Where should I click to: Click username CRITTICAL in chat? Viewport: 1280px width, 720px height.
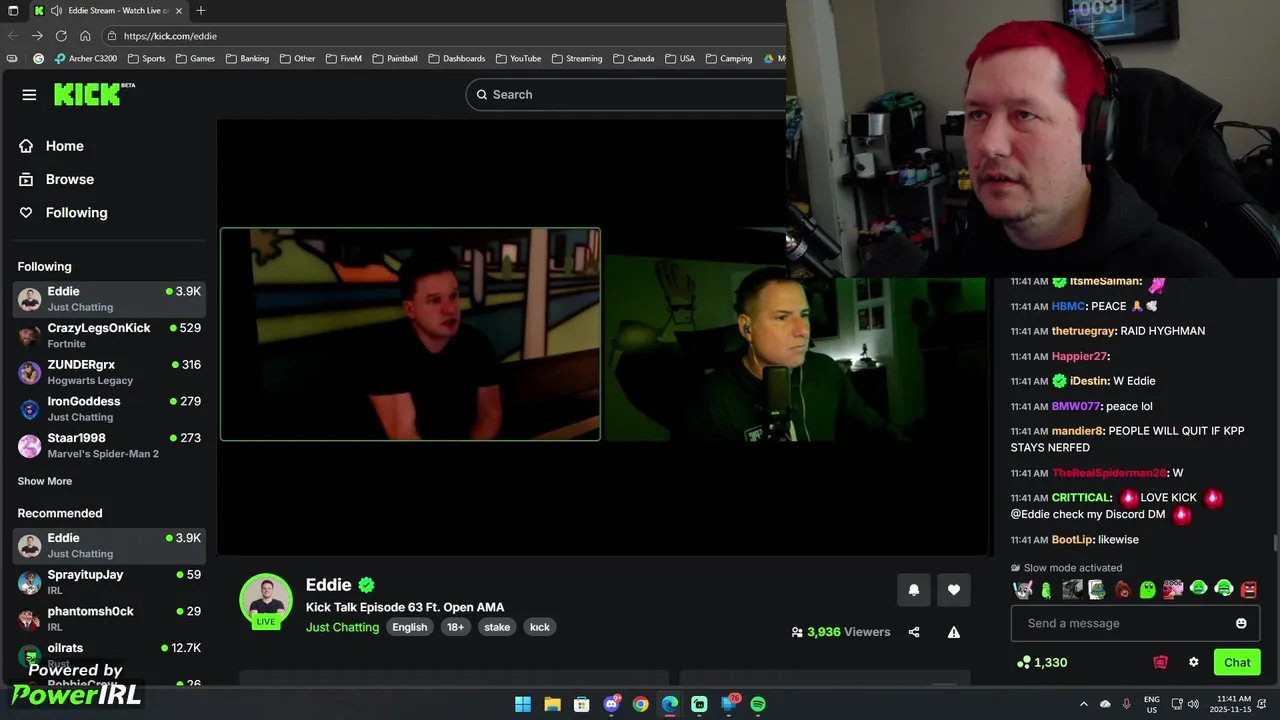[x=1080, y=497]
